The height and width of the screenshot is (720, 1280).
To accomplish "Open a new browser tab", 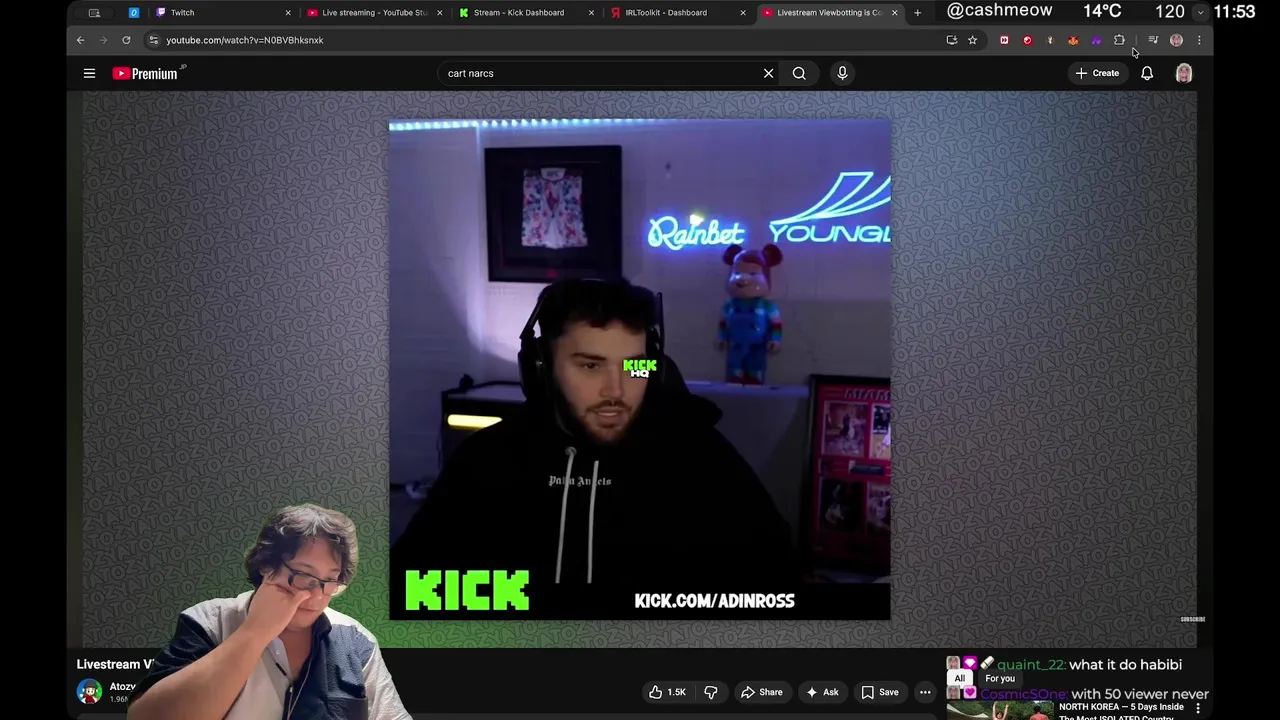I will pyautogui.click(x=917, y=13).
